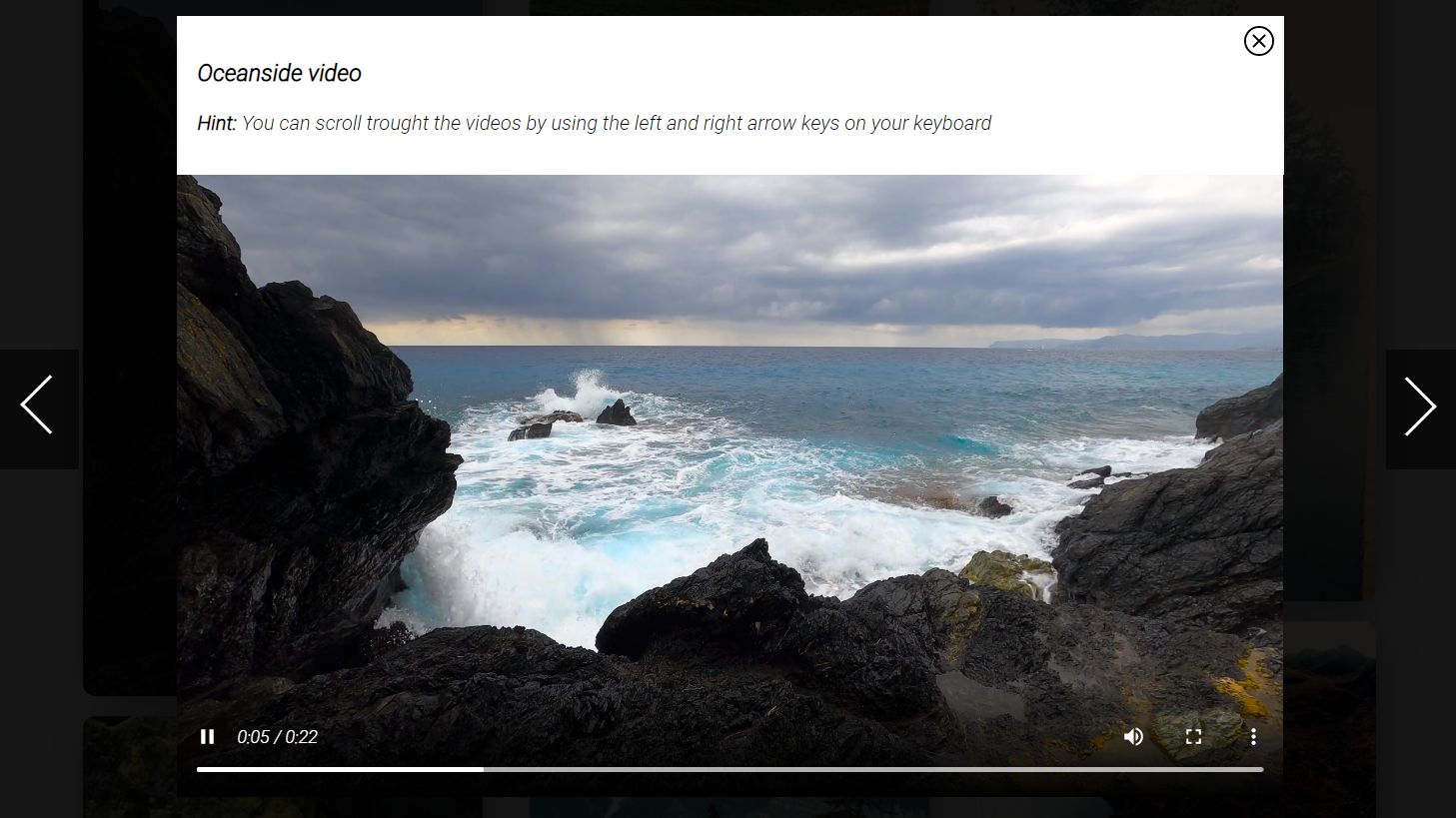This screenshot has height=818, width=1456.
Task: Enter fullscreen mode for the video
Action: [1193, 737]
